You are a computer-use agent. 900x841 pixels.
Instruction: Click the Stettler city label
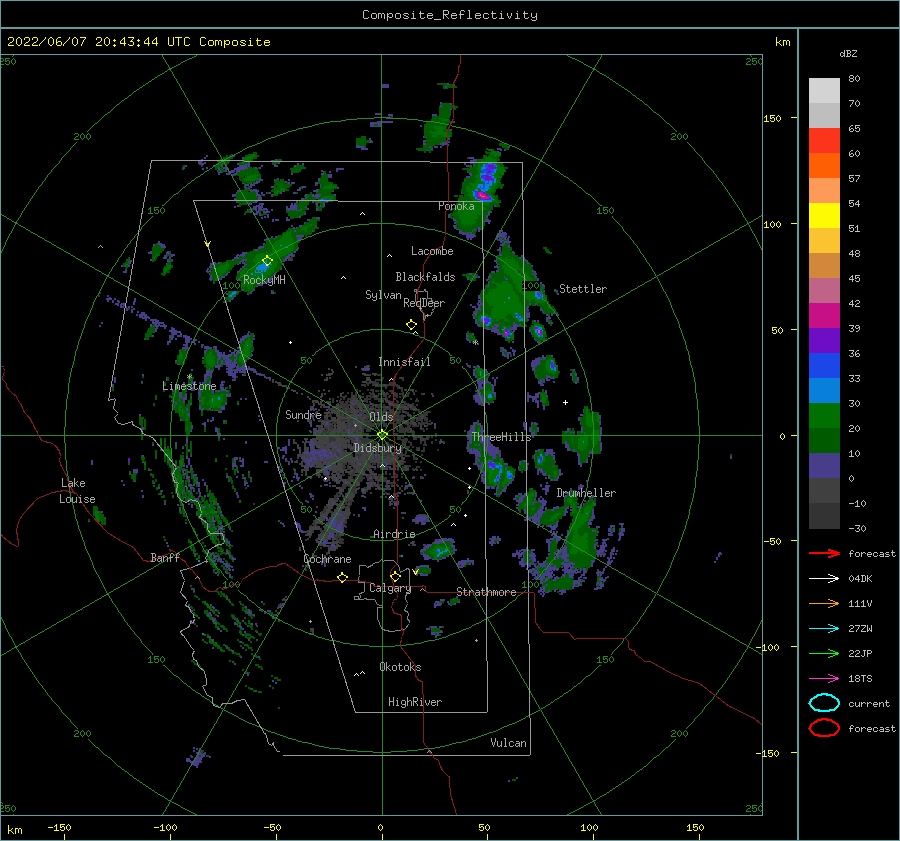coord(583,289)
